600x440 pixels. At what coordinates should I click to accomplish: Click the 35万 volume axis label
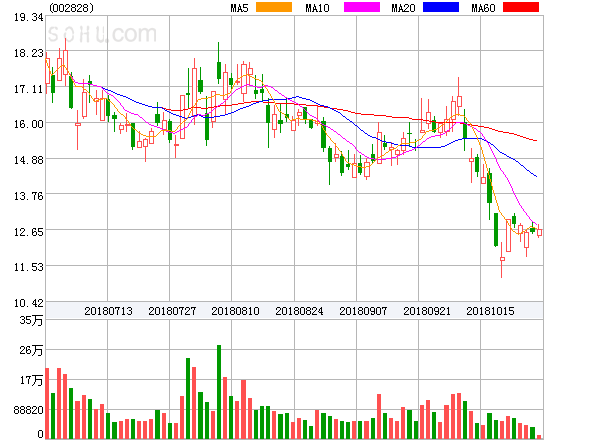[x=31, y=320]
